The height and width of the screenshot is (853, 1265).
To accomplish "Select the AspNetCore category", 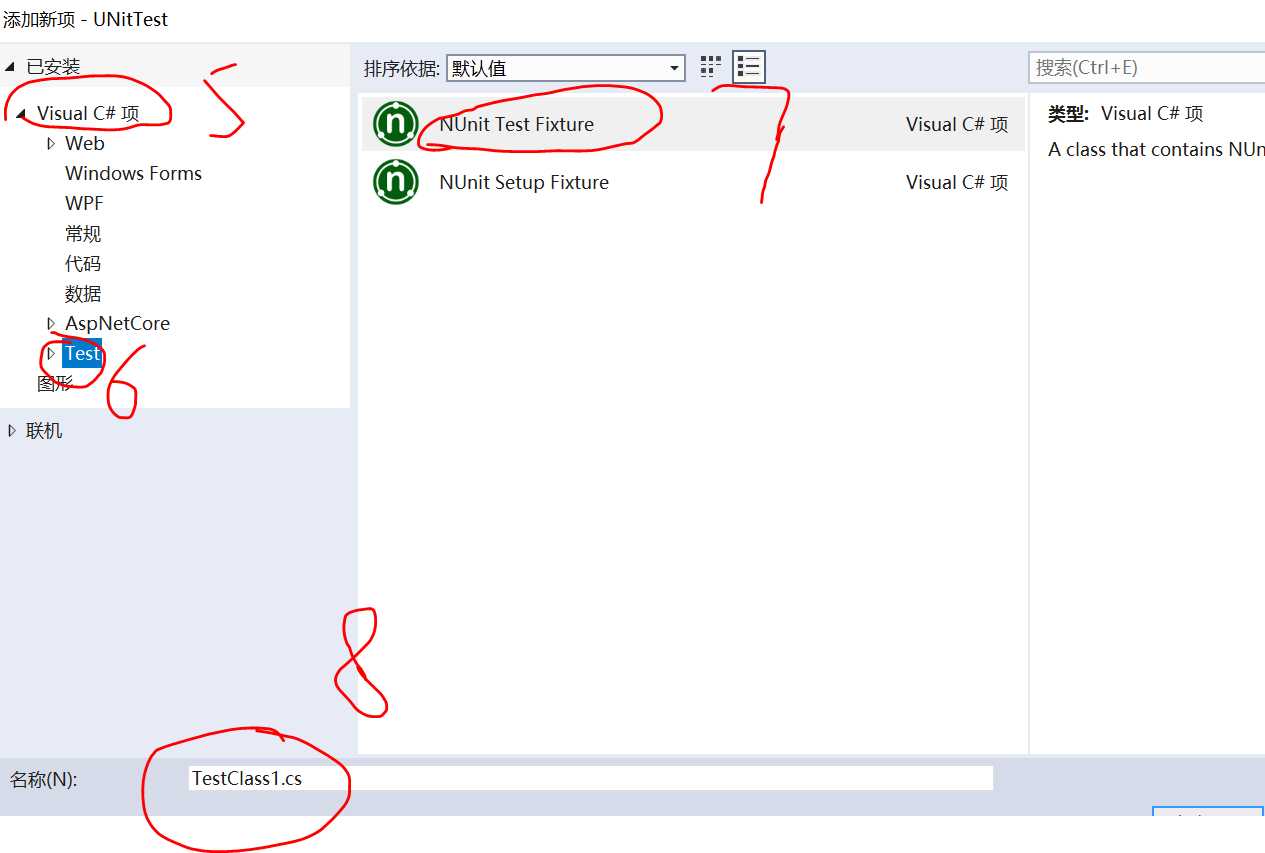I will point(117,323).
